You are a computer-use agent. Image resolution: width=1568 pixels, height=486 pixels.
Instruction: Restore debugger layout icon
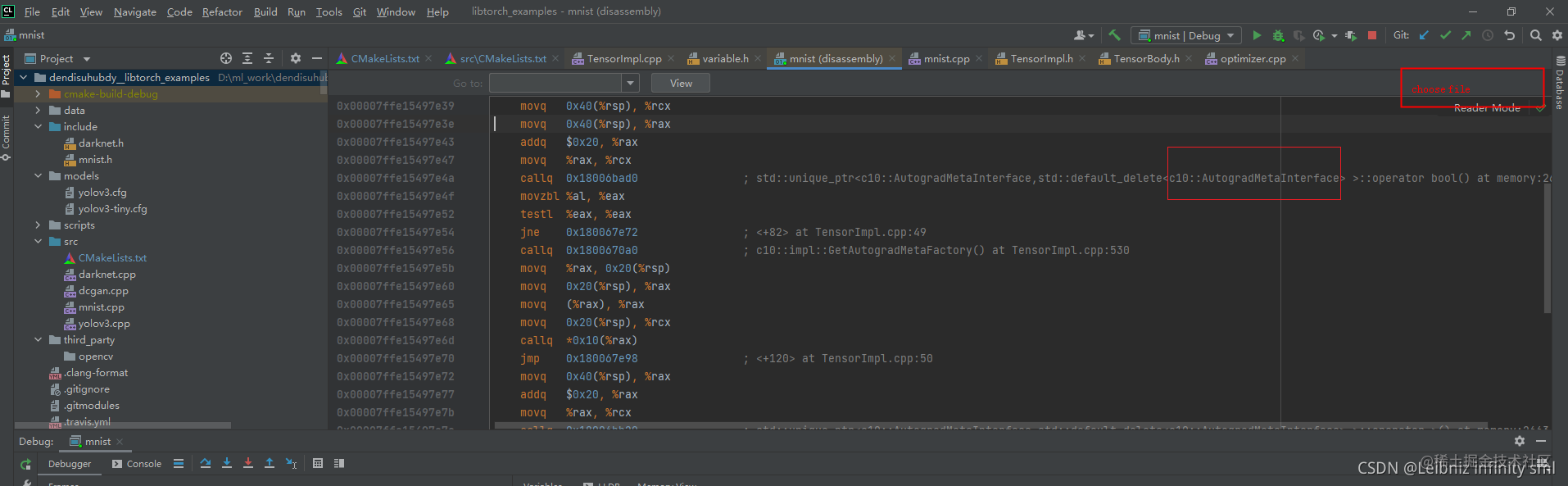pyautogui.click(x=339, y=463)
